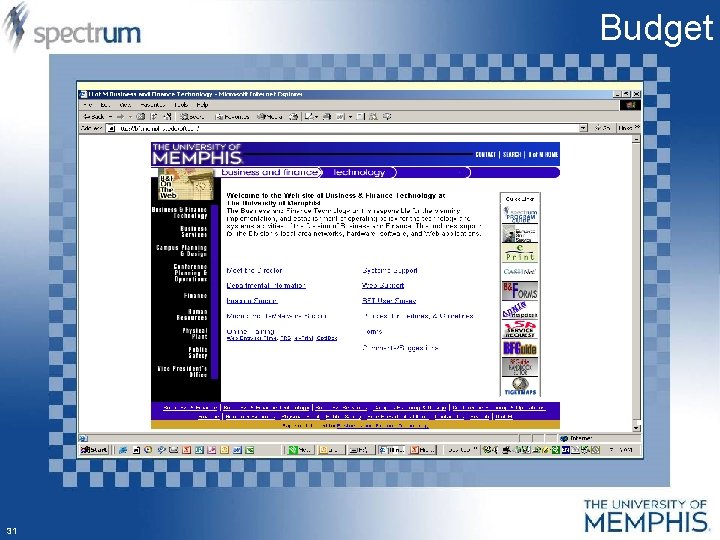Click the Departmental Information link

coord(266,286)
